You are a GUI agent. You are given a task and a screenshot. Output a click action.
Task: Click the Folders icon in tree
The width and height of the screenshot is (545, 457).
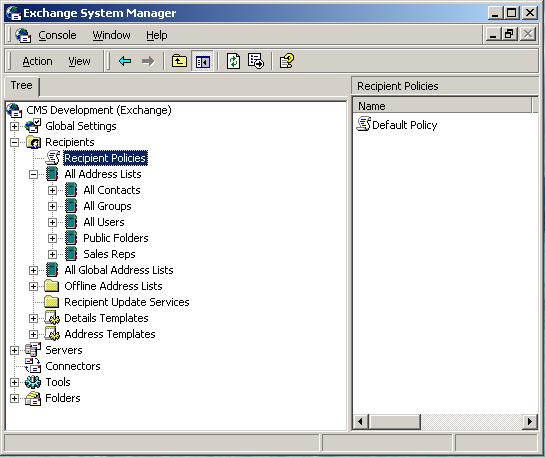click(33, 398)
